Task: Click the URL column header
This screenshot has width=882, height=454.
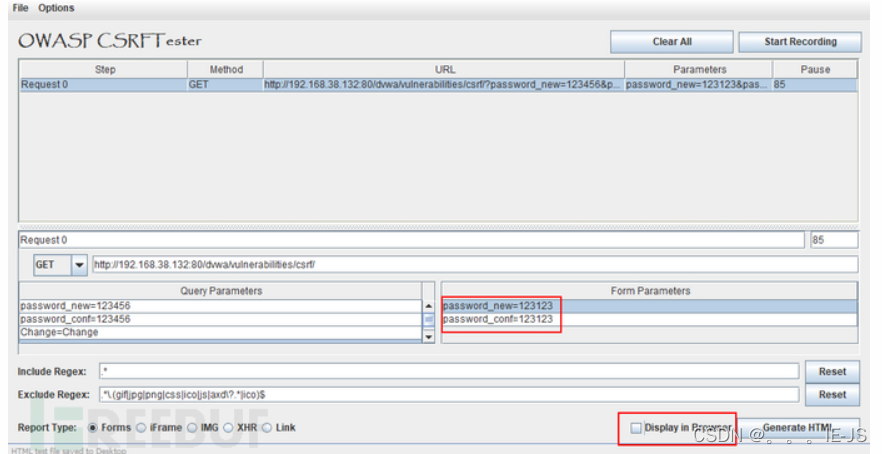Action: point(444,70)
